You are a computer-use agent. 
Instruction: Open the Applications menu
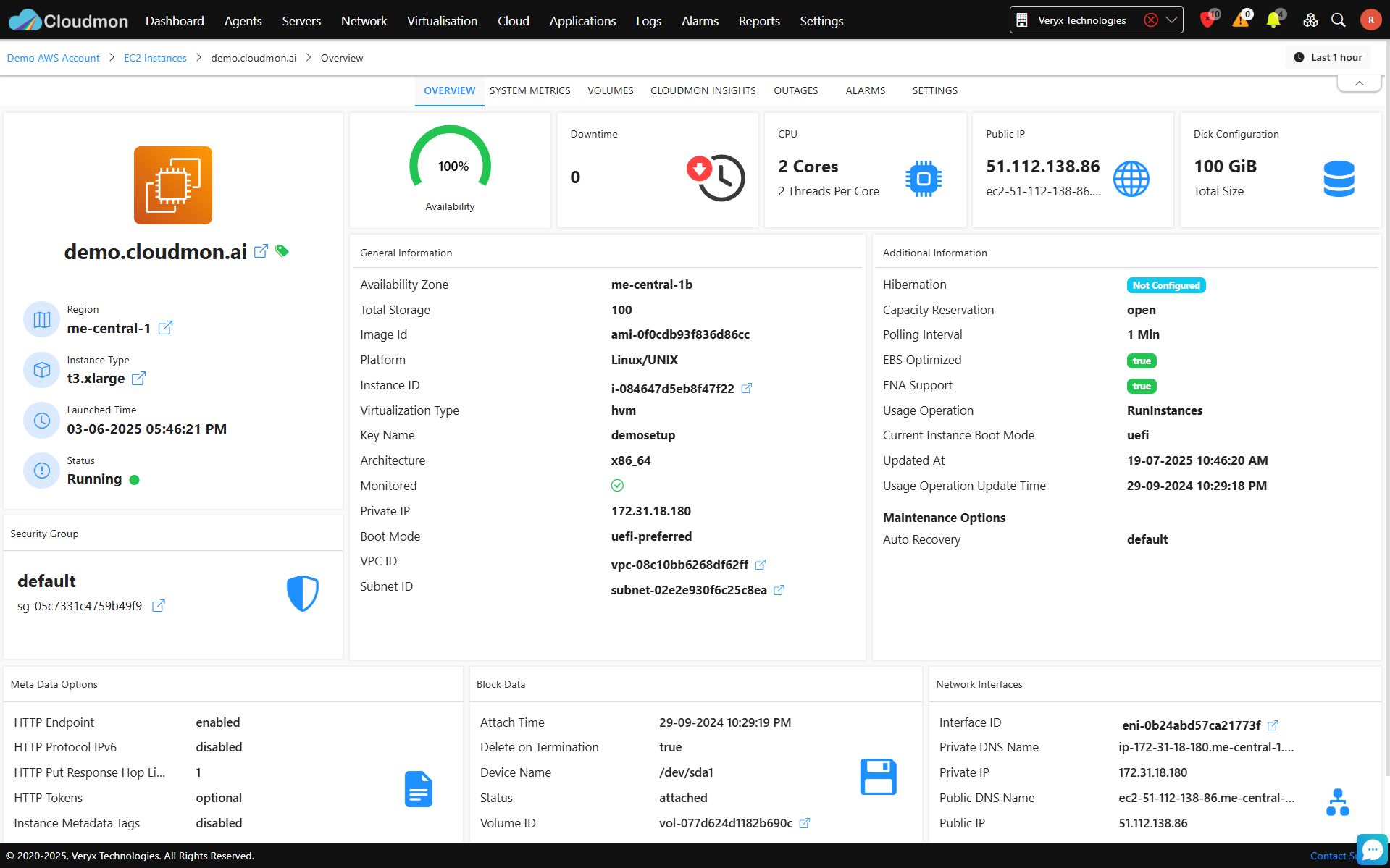pos(582,21)
